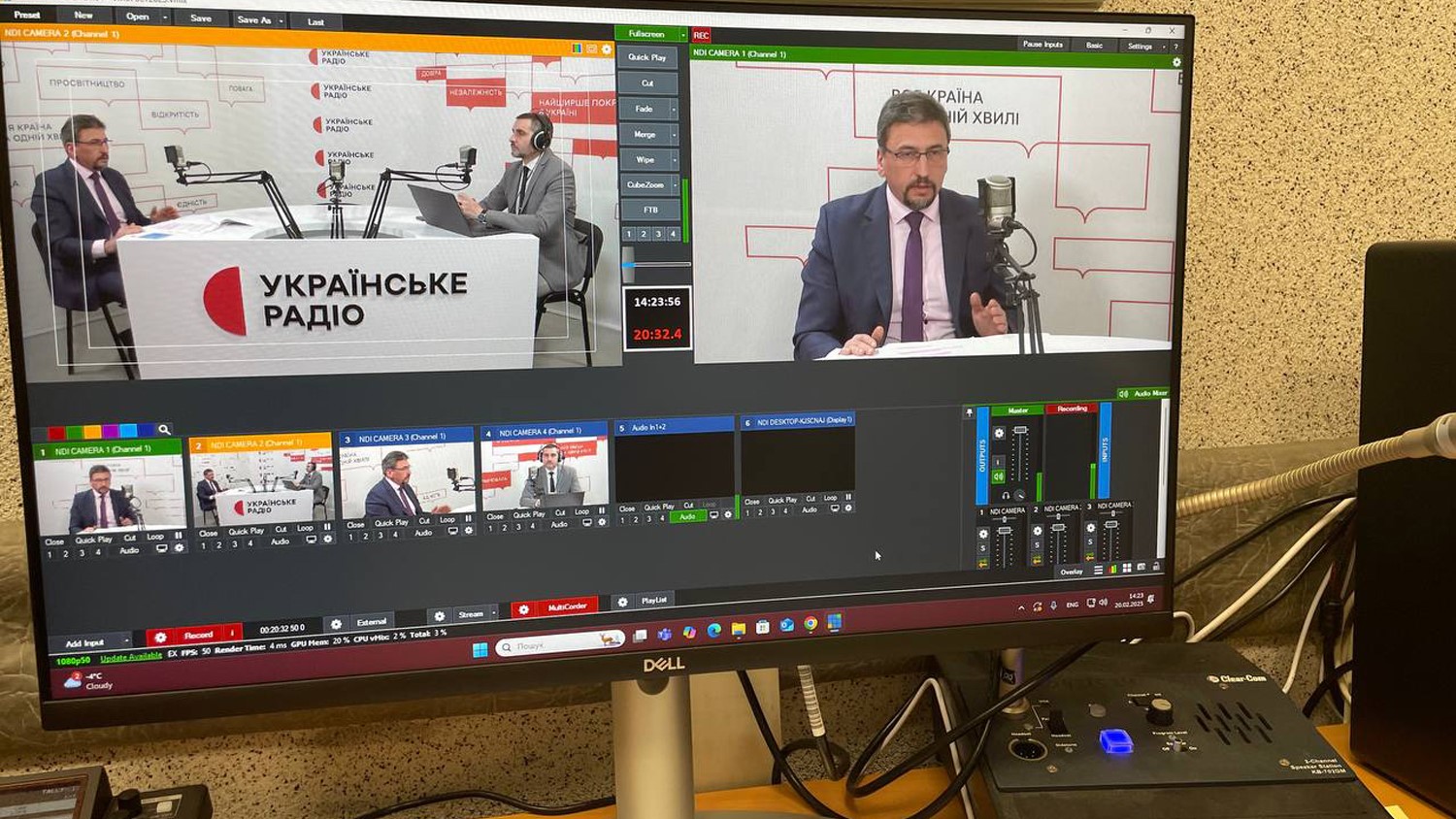The height and width of the screenshot is (819, 1456).
Task: Show monitor output for NDI CAMERA 4 input
Action: [x=587, y=522]
